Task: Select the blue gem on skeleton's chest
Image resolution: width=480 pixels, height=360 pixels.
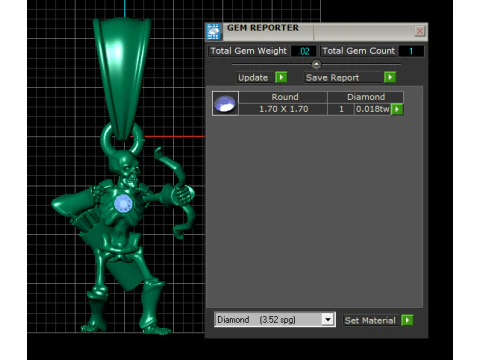Action: point(123,203)
